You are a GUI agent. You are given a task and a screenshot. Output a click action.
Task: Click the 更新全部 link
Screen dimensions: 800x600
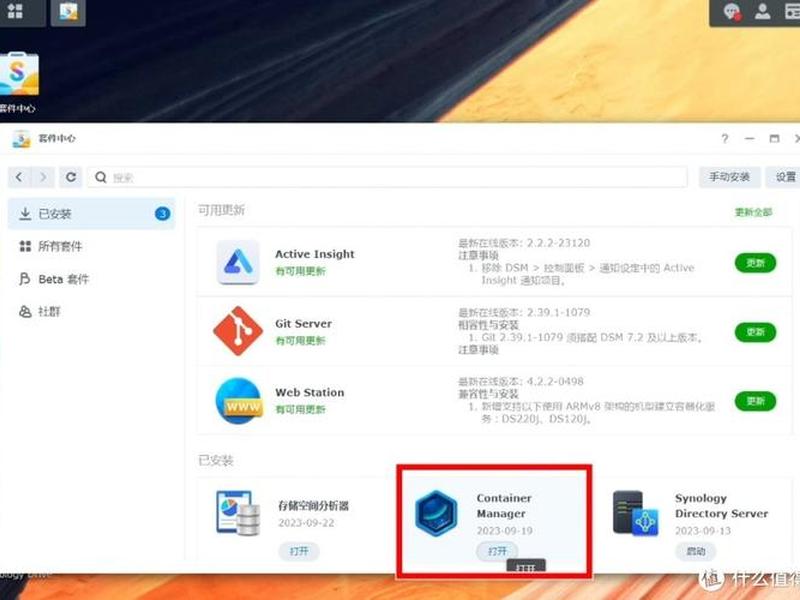(x=754, y=212)
